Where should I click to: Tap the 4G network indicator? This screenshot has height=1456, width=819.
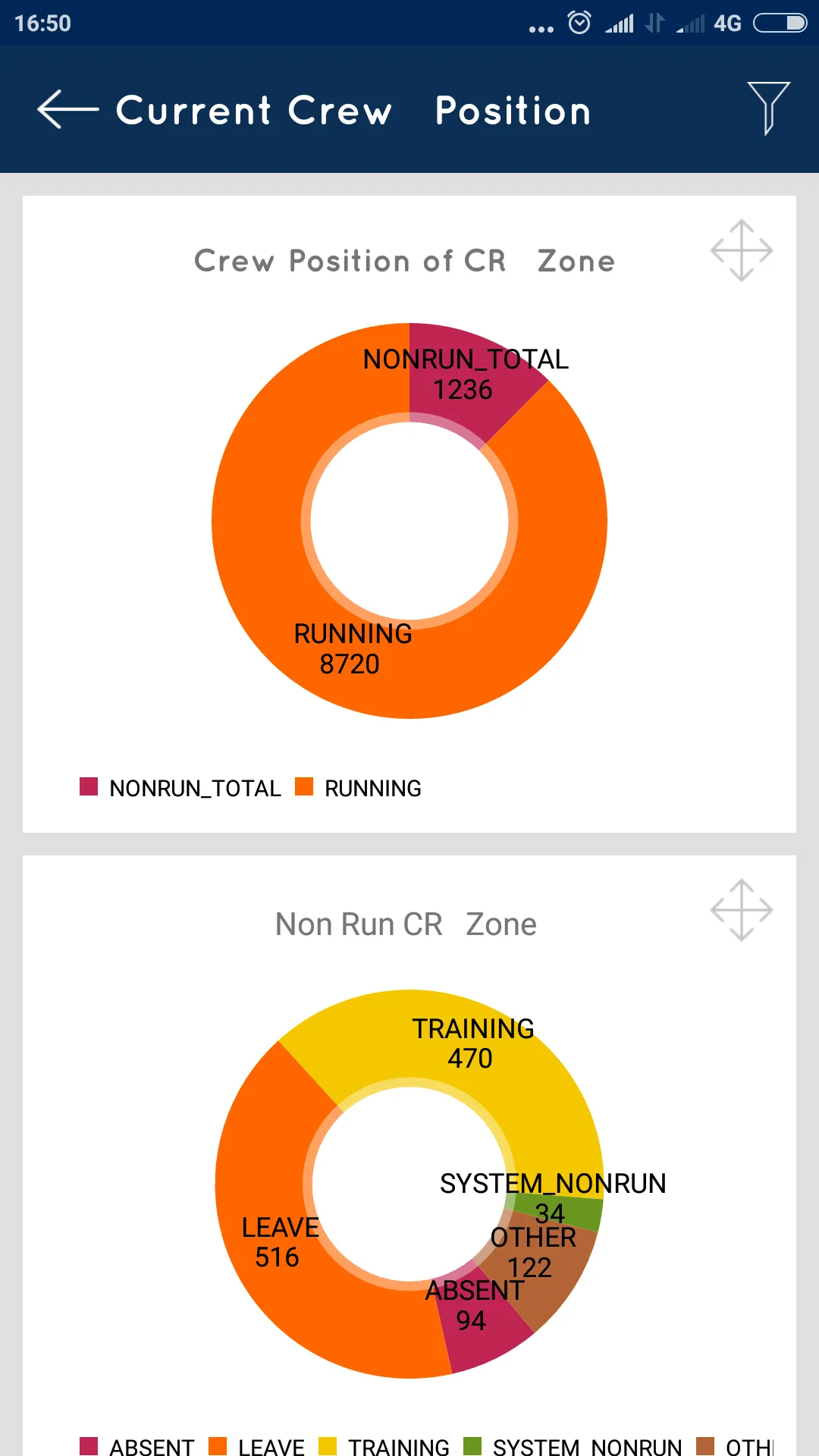tap(727, 24)
